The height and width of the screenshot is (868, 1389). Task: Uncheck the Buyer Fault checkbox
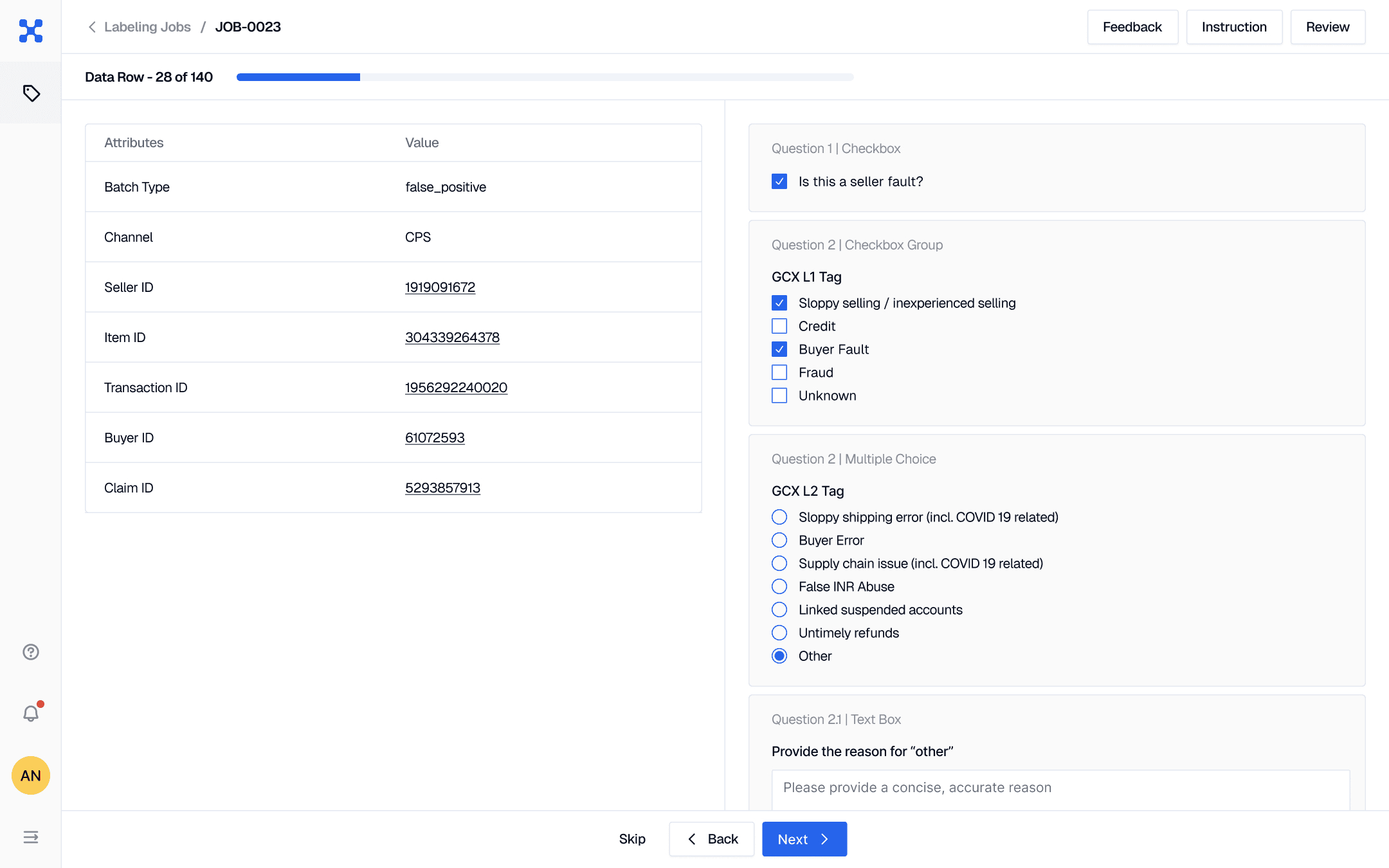tap(779, 349)
